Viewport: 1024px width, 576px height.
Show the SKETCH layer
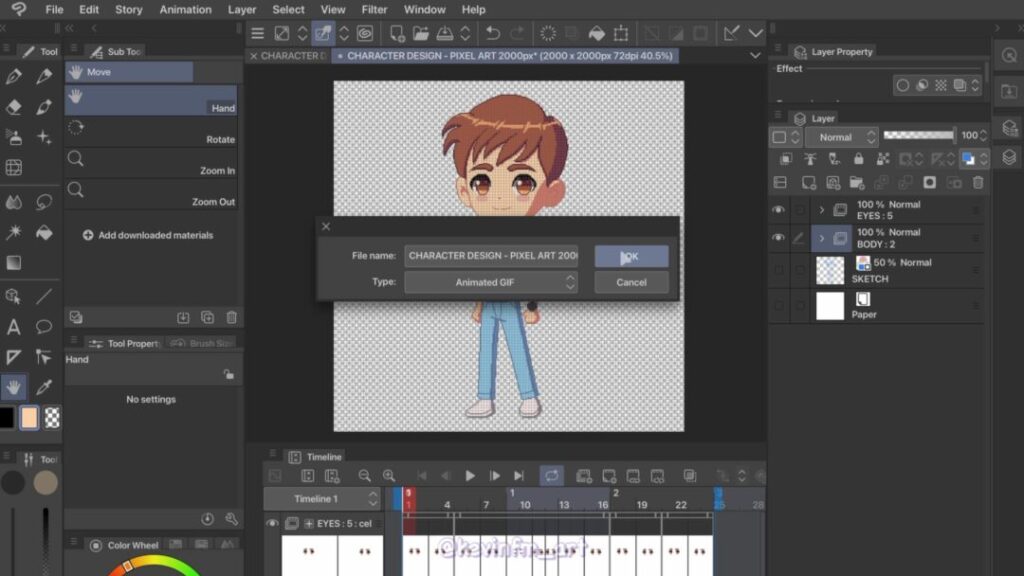778,270
